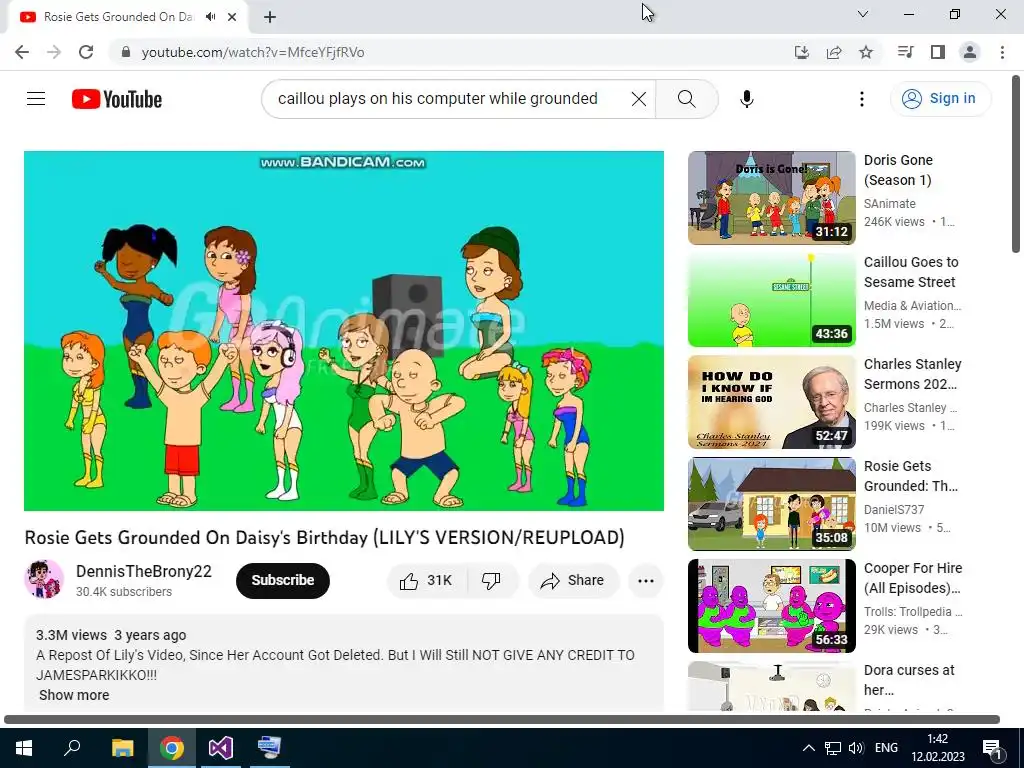Open notification center

992,748
